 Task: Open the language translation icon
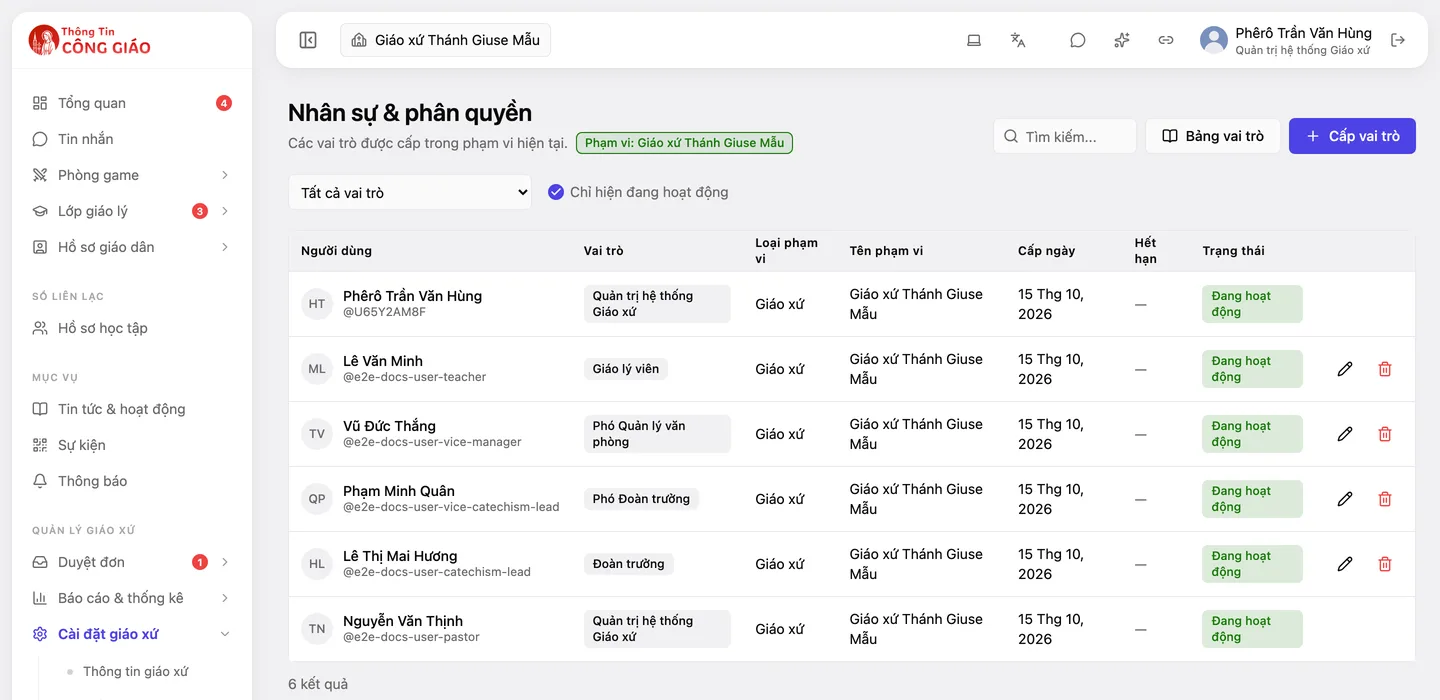click(1018, 40)
